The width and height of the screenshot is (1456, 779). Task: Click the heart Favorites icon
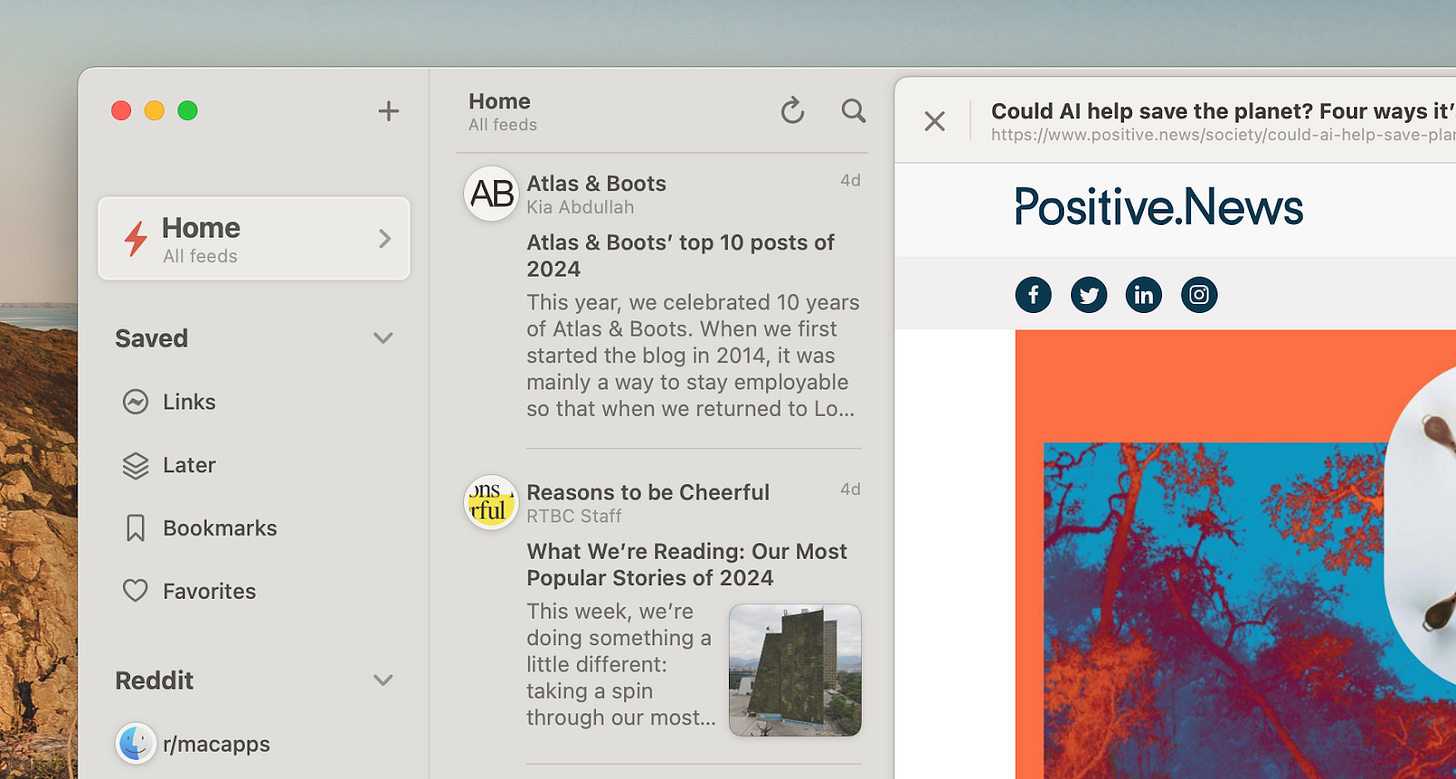pyautogui.click(x=135, y=591)
